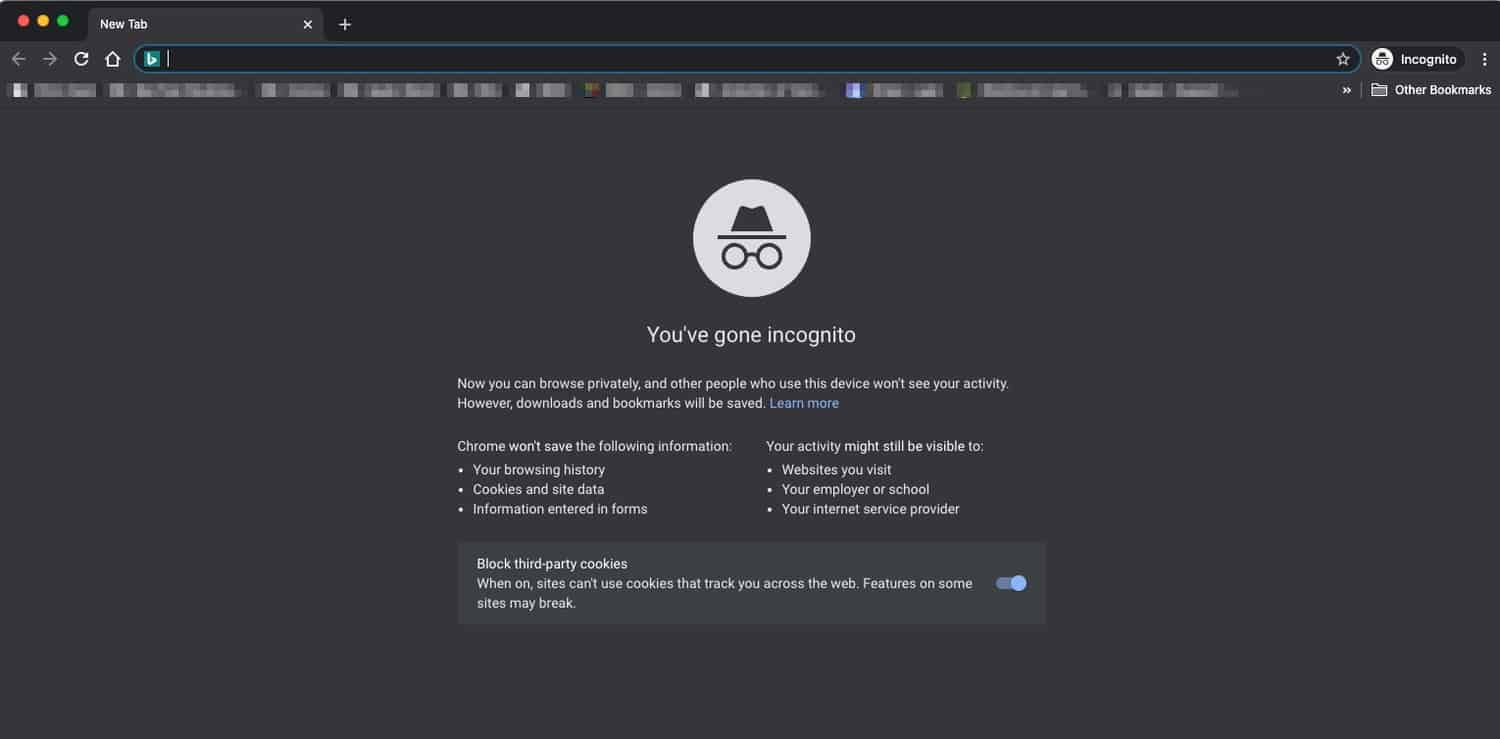Click the Bing search engine icon
The width and height of the screenshot is (1500, 739).
pos(152,59)
